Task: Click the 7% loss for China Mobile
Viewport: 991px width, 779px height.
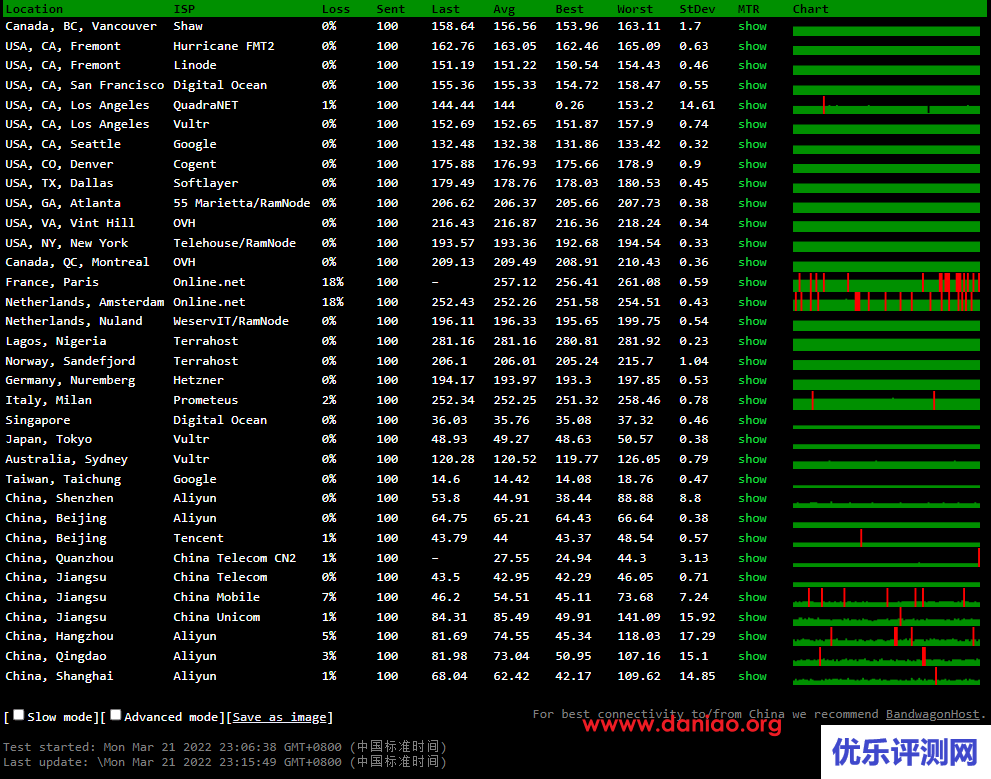Action: [329, 597]
